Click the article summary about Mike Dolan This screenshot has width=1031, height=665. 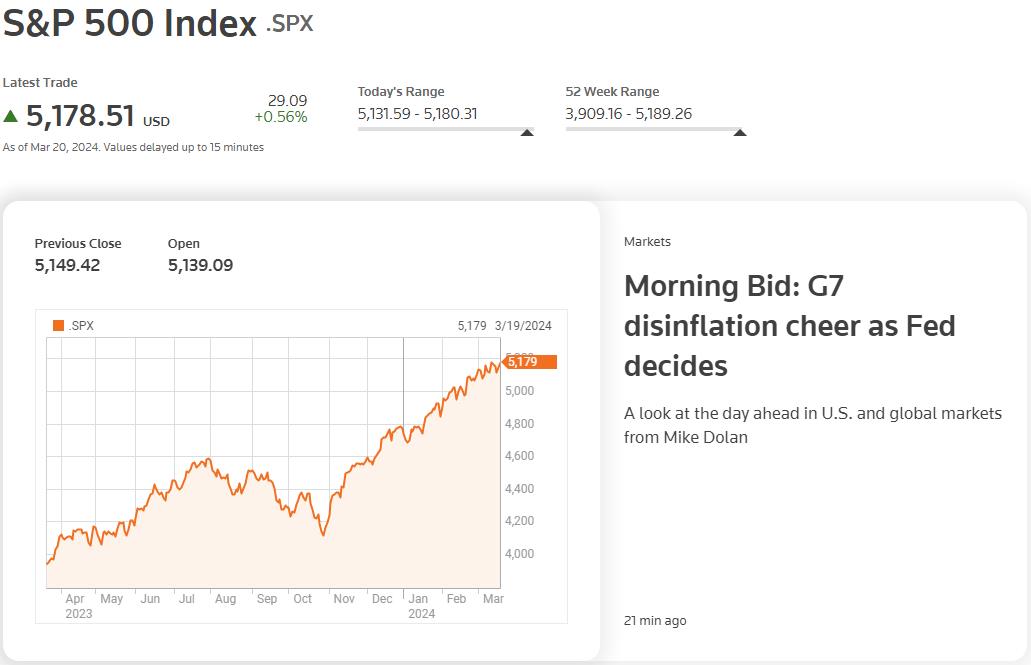813,425
